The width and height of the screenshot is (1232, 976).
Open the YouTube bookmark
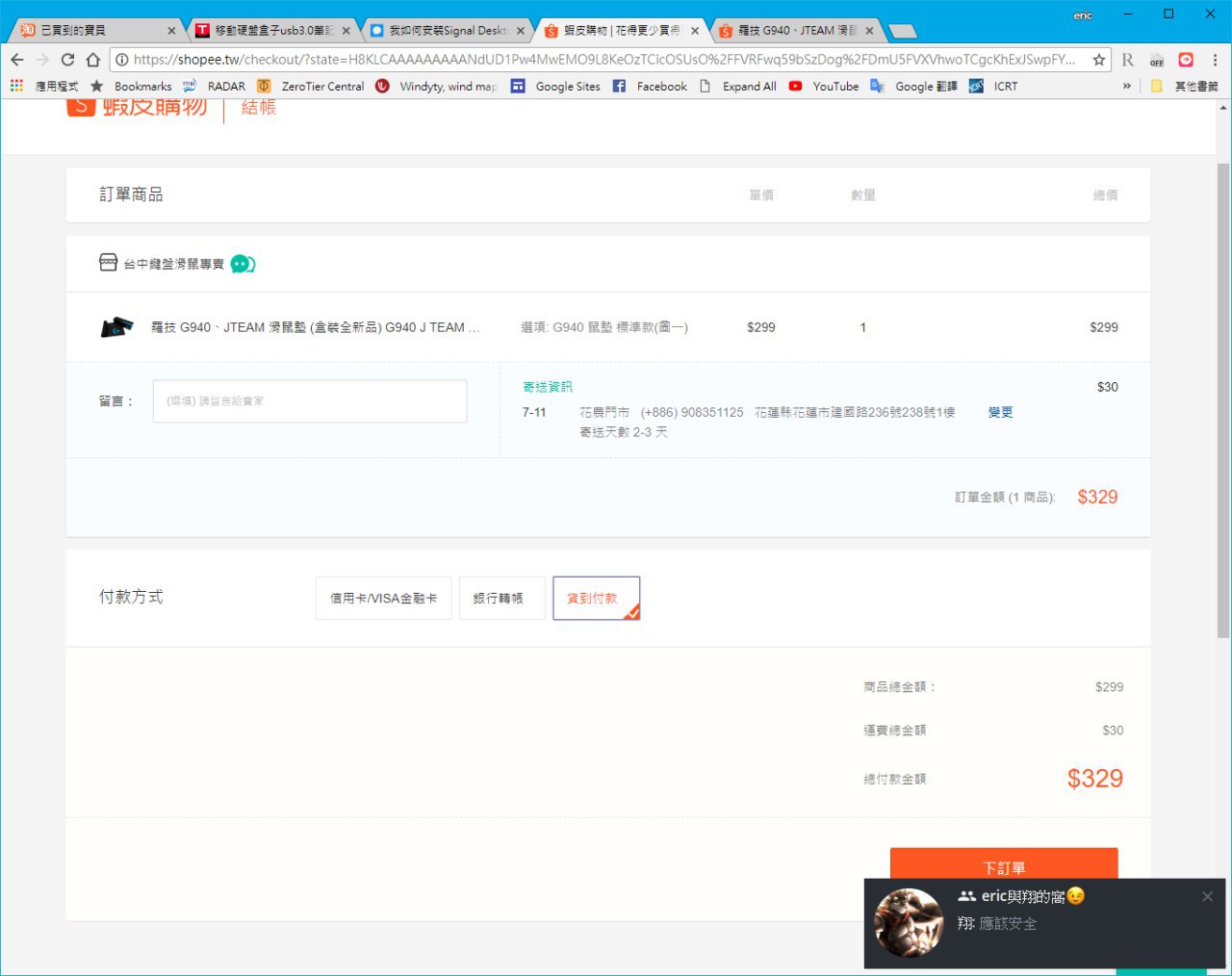(824, 86)
